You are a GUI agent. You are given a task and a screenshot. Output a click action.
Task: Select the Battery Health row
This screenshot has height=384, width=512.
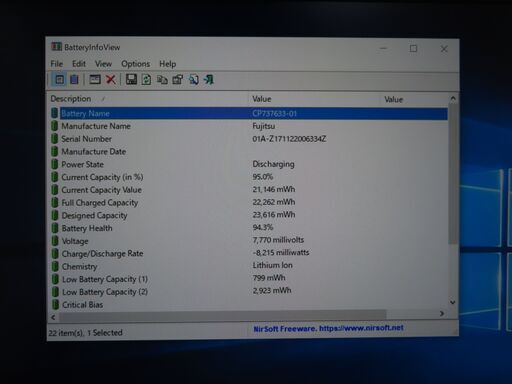249,228
